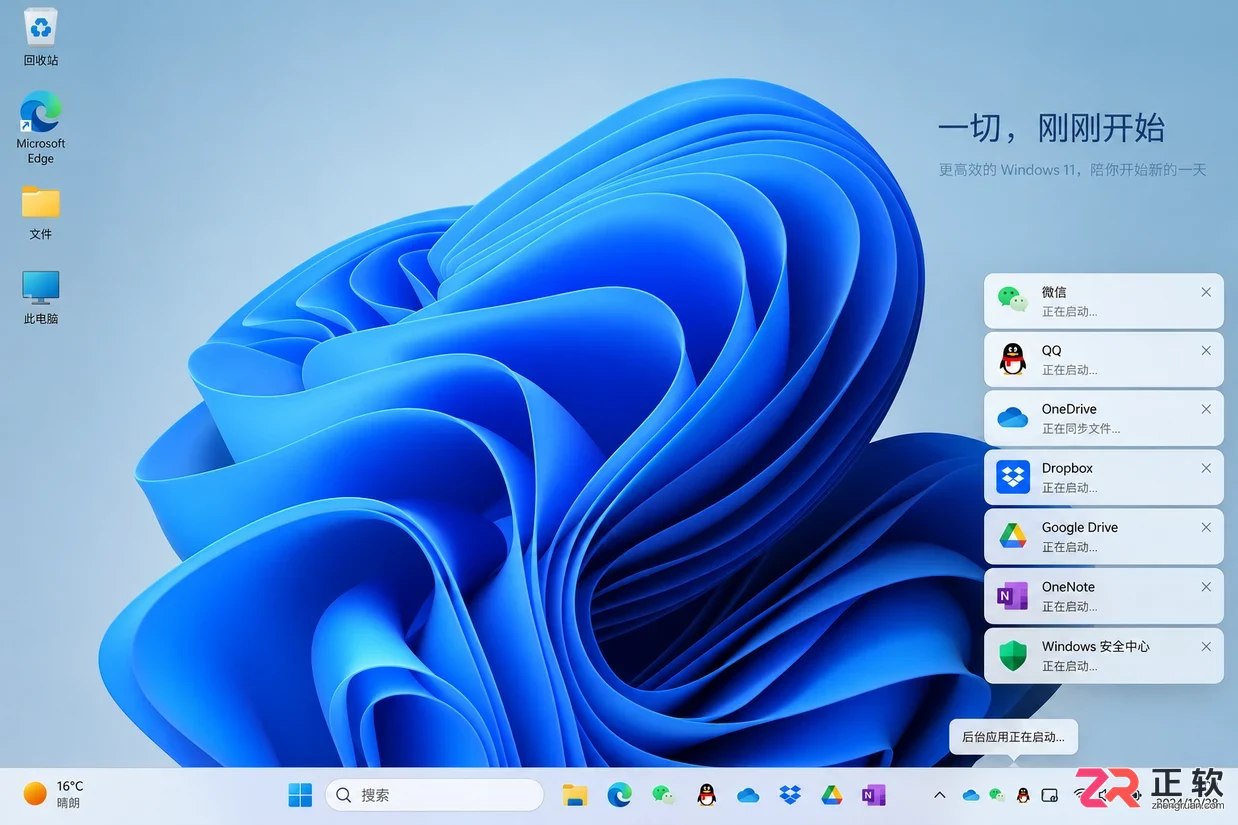Click the Windows 安全中心 title text
The image size is (1238, 825).
1096,647
